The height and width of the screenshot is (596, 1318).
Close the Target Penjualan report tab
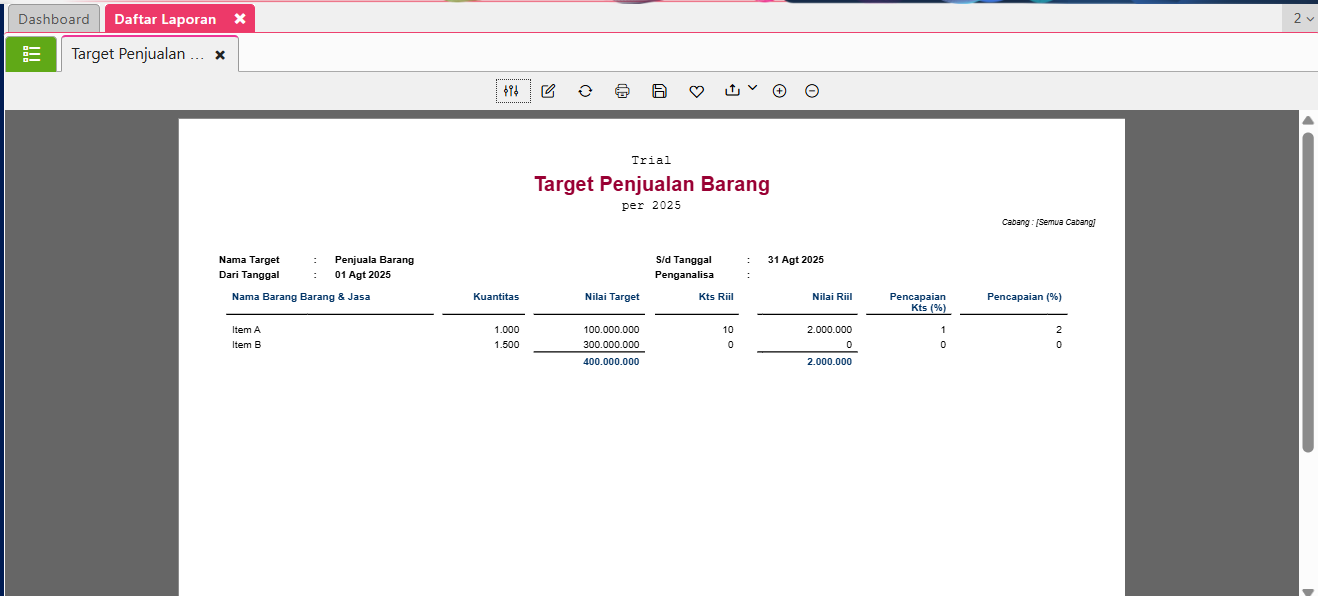(x=220, y=55)
